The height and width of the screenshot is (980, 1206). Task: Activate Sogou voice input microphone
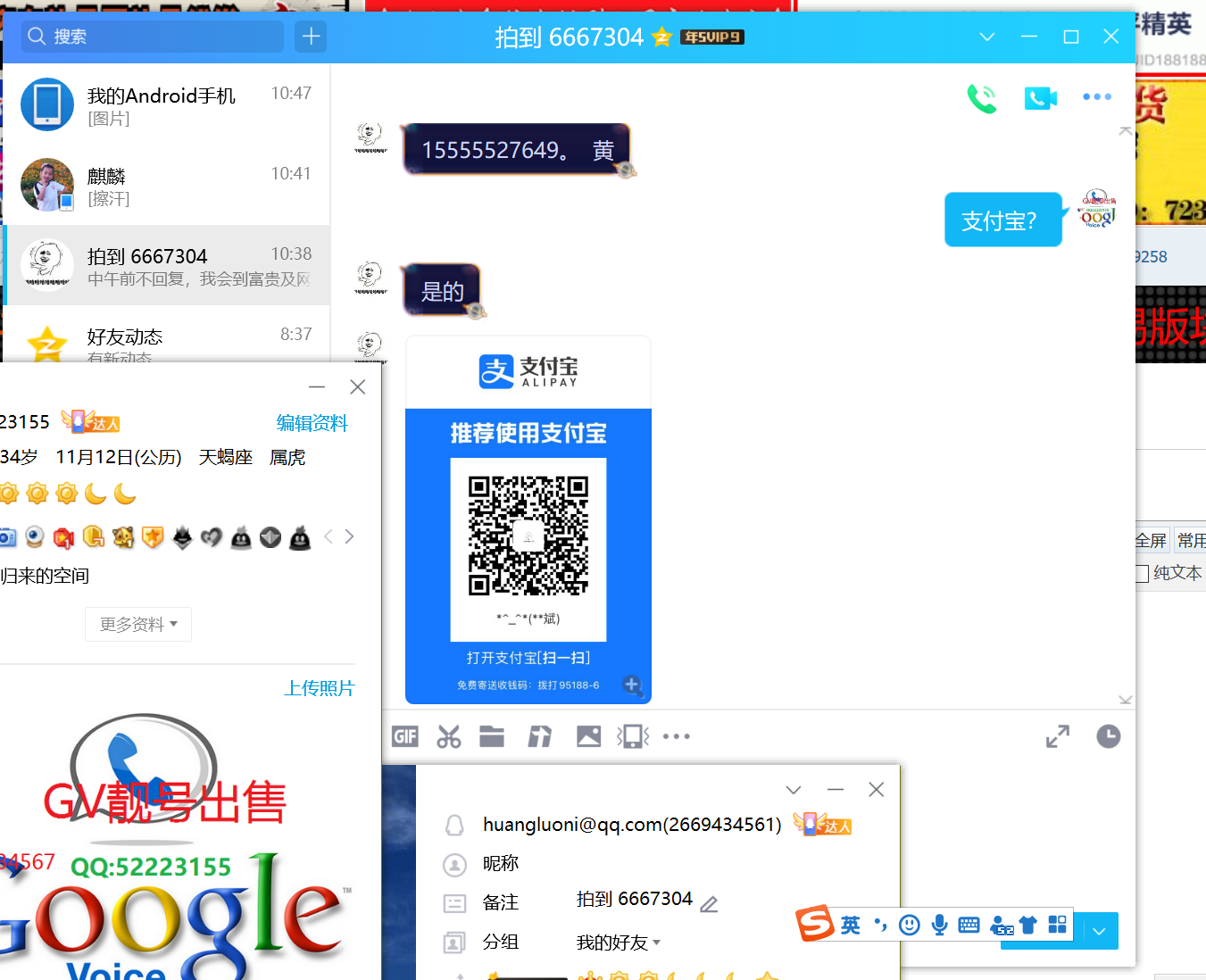(x=939, y=926)
